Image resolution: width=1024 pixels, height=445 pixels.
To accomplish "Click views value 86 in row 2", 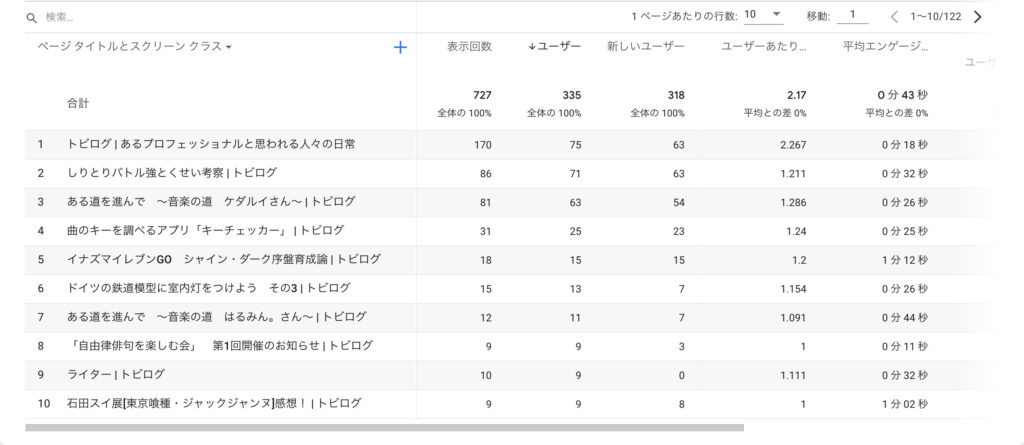I will [x=486, y=174].
